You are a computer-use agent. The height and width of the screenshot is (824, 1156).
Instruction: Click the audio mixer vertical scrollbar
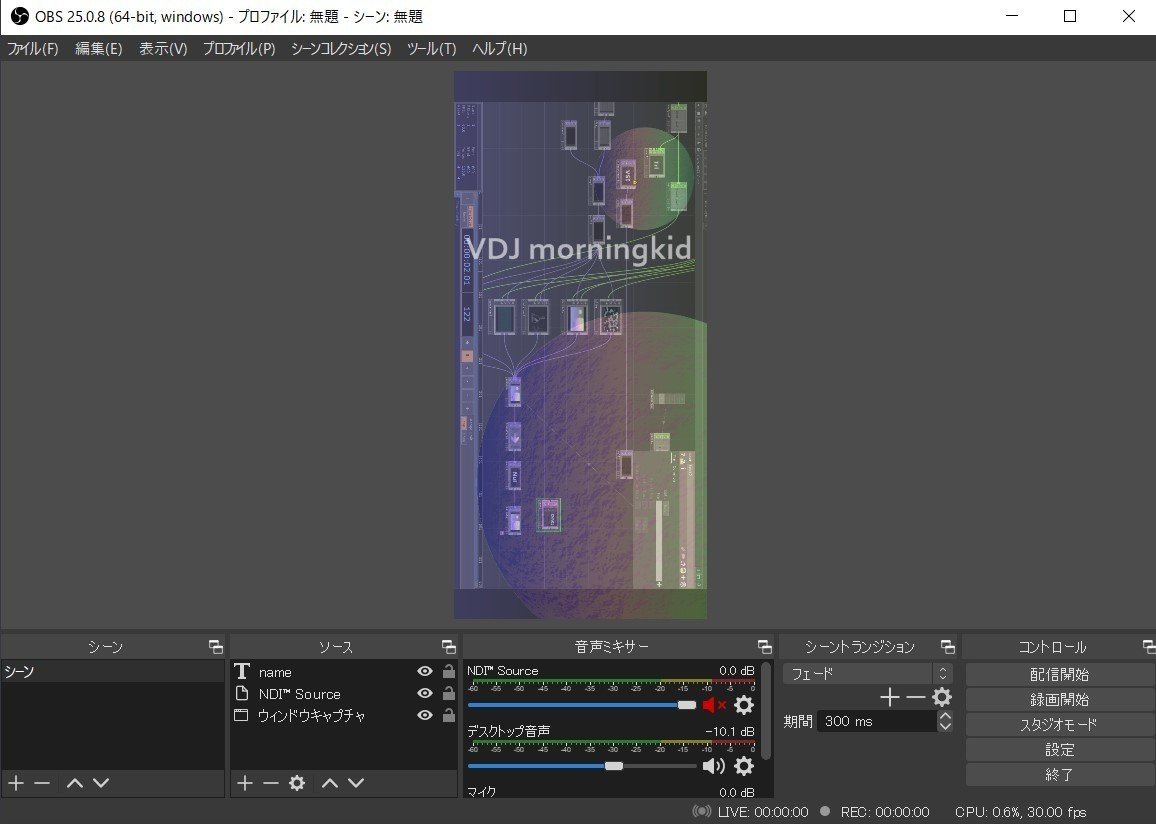(767, 710)
